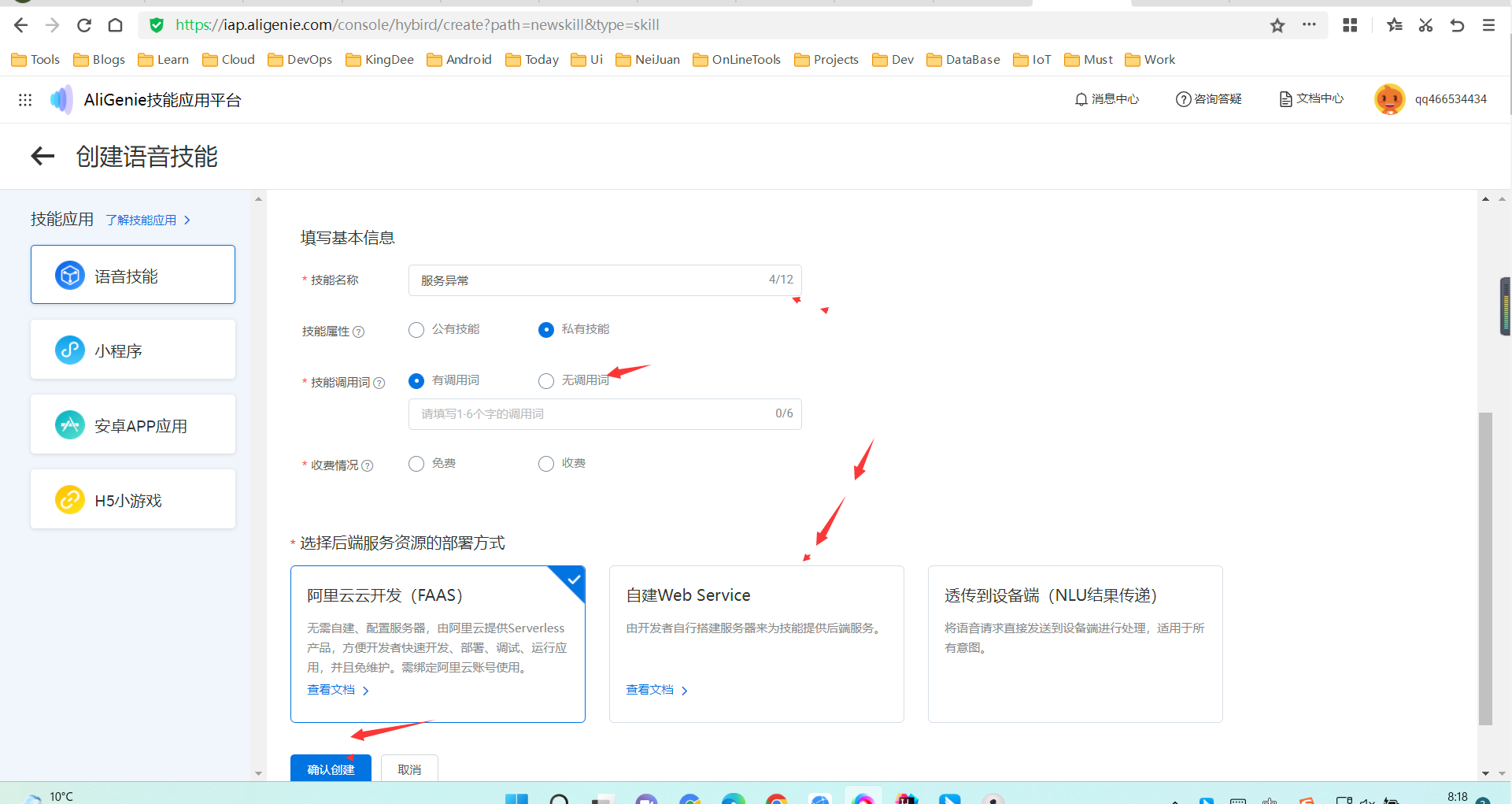Image resolution: width=1512 pixels, height=804 pixels.
Task: Open the favorites list icon
Action: [1395, 25]
